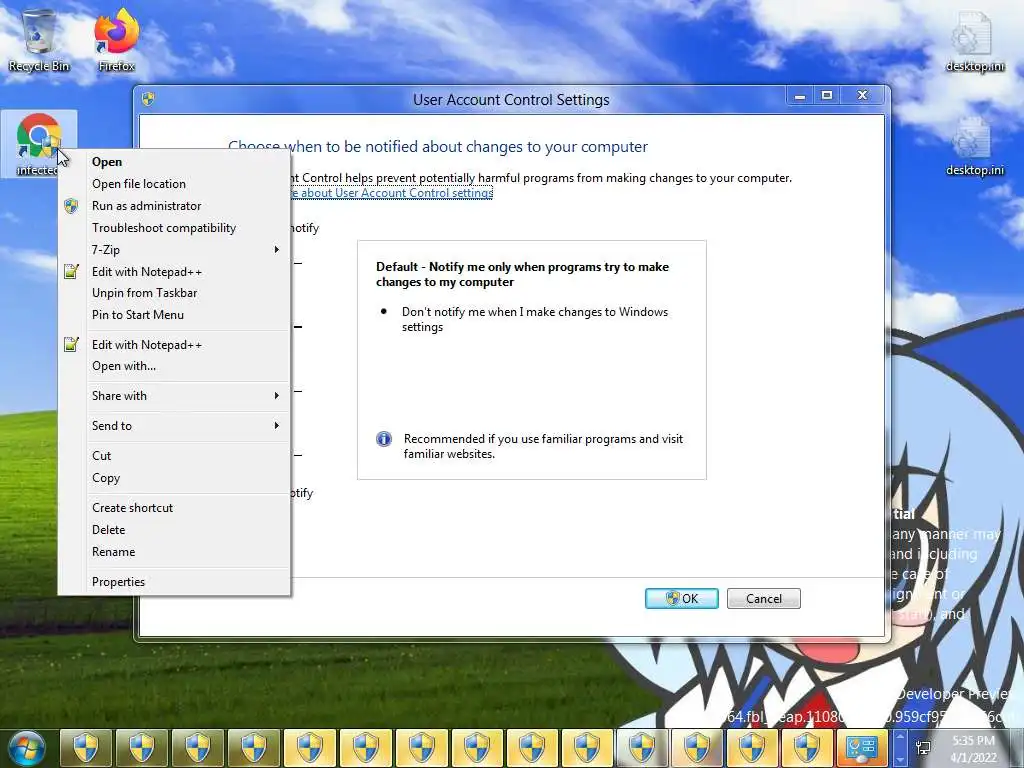Viewport: 1024px width, 768px height.
Task: Click Edit with Notepad++ just above Open with...
Action: [x=174, y=345]
